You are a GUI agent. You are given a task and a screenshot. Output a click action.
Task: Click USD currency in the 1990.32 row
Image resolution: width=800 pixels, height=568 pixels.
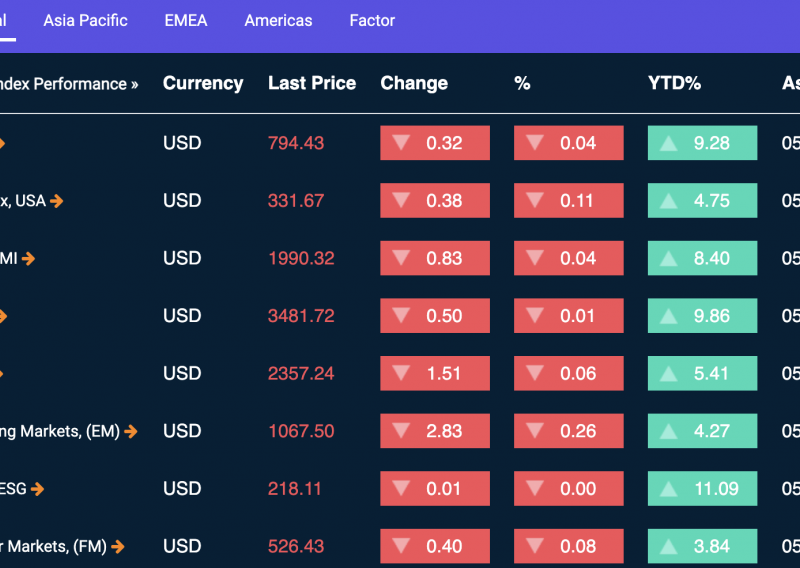click(182, 258)
